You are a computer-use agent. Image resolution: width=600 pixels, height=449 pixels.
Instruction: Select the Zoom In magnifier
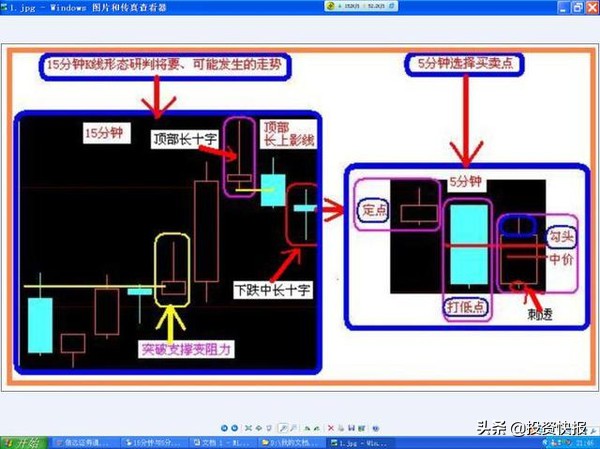(282, 427)
